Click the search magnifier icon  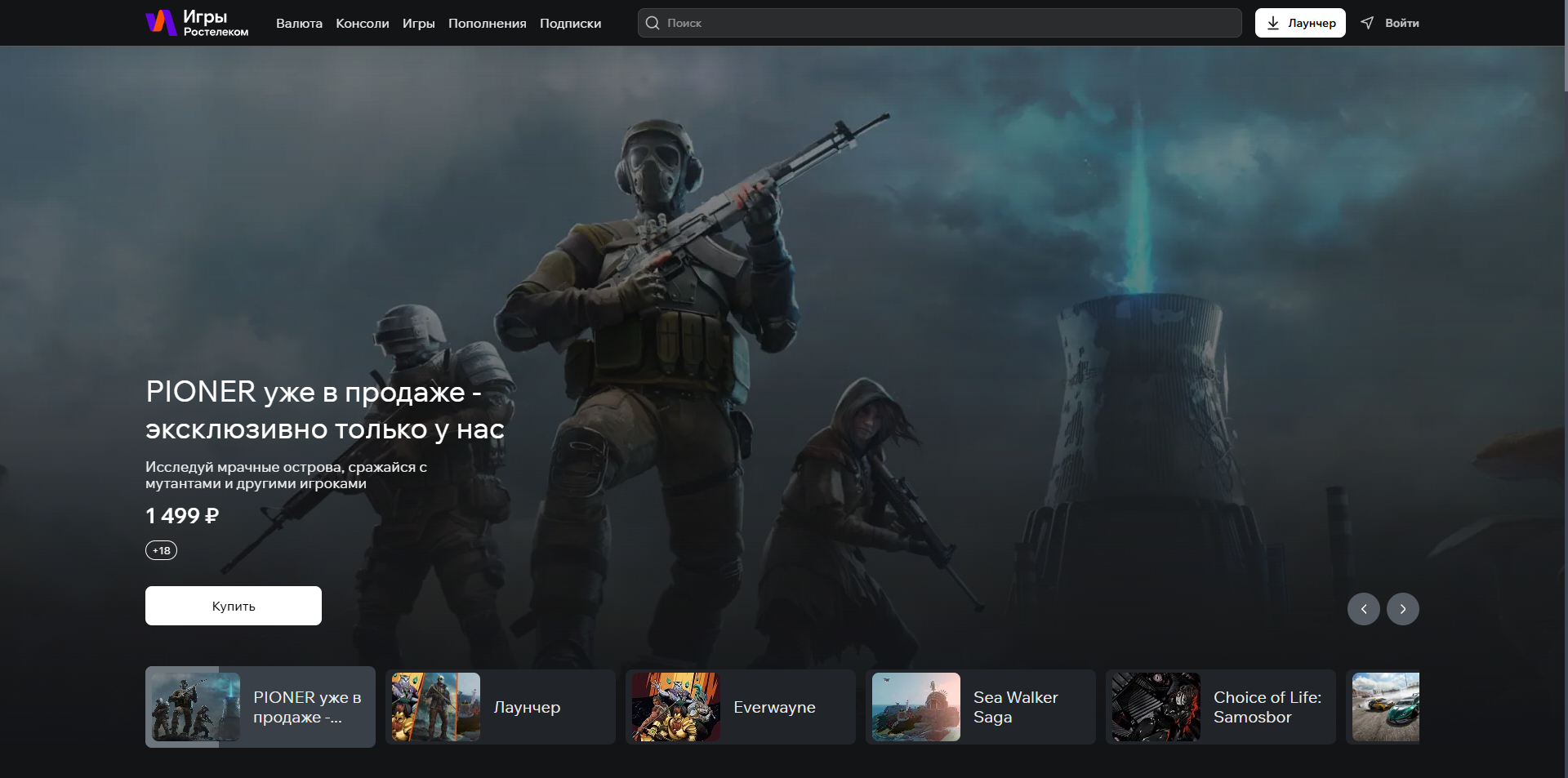(653, 23)
